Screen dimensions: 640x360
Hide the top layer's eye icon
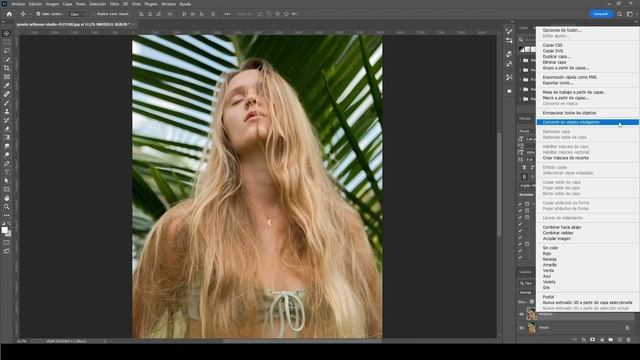tap(521, 314)
